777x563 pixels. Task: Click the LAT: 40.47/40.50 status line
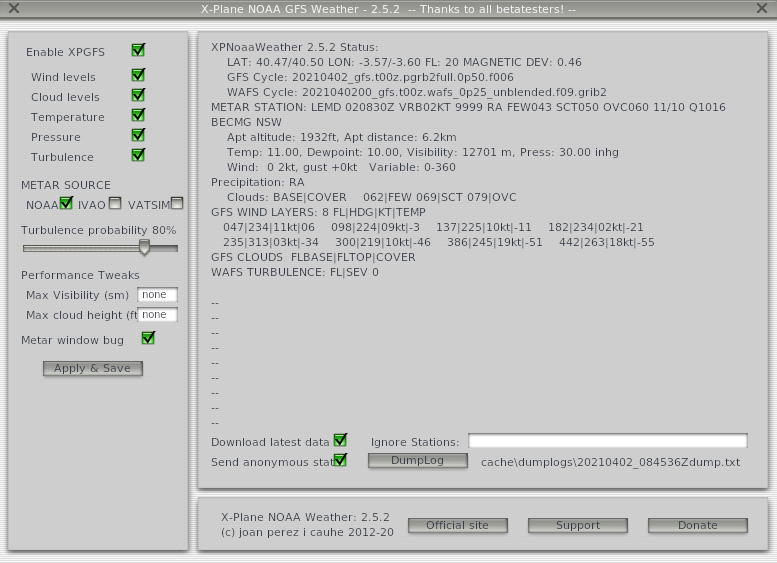404,62
